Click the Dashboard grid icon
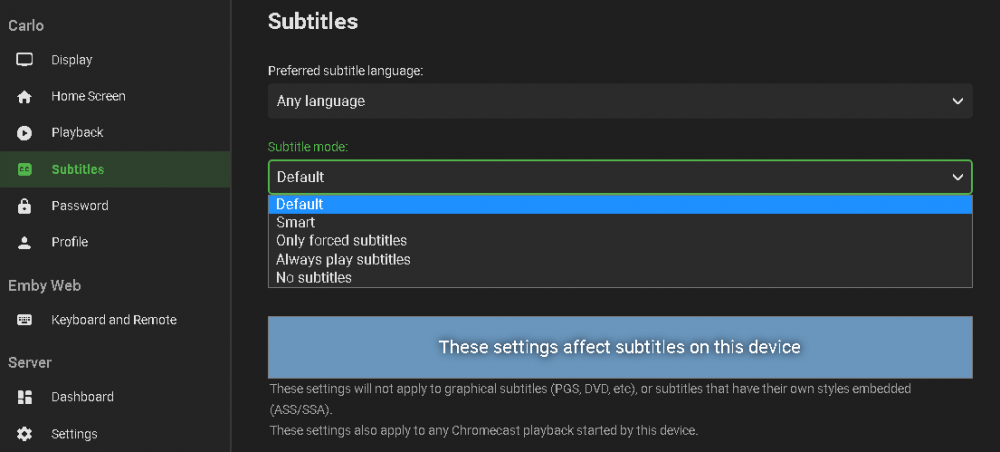Screen dimensions: 1000x452 click(25, 397)
